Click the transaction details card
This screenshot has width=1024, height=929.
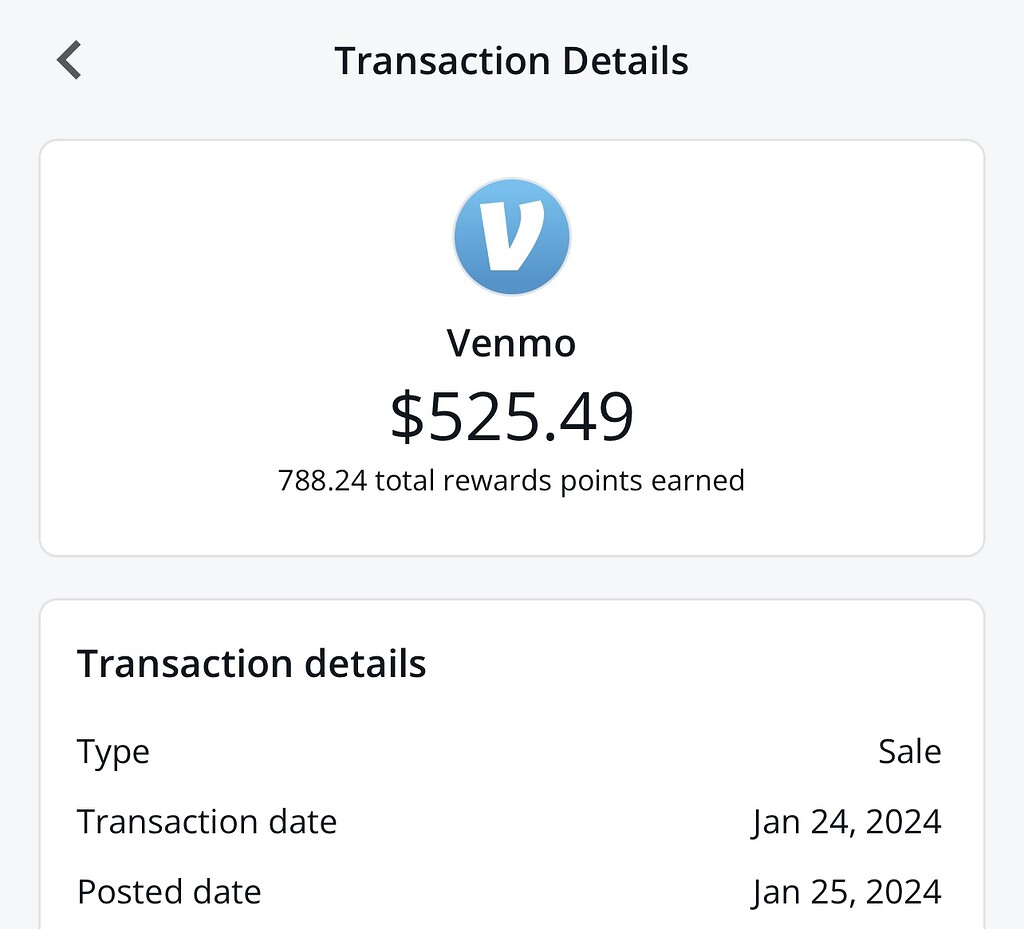[x=512, y=760]
